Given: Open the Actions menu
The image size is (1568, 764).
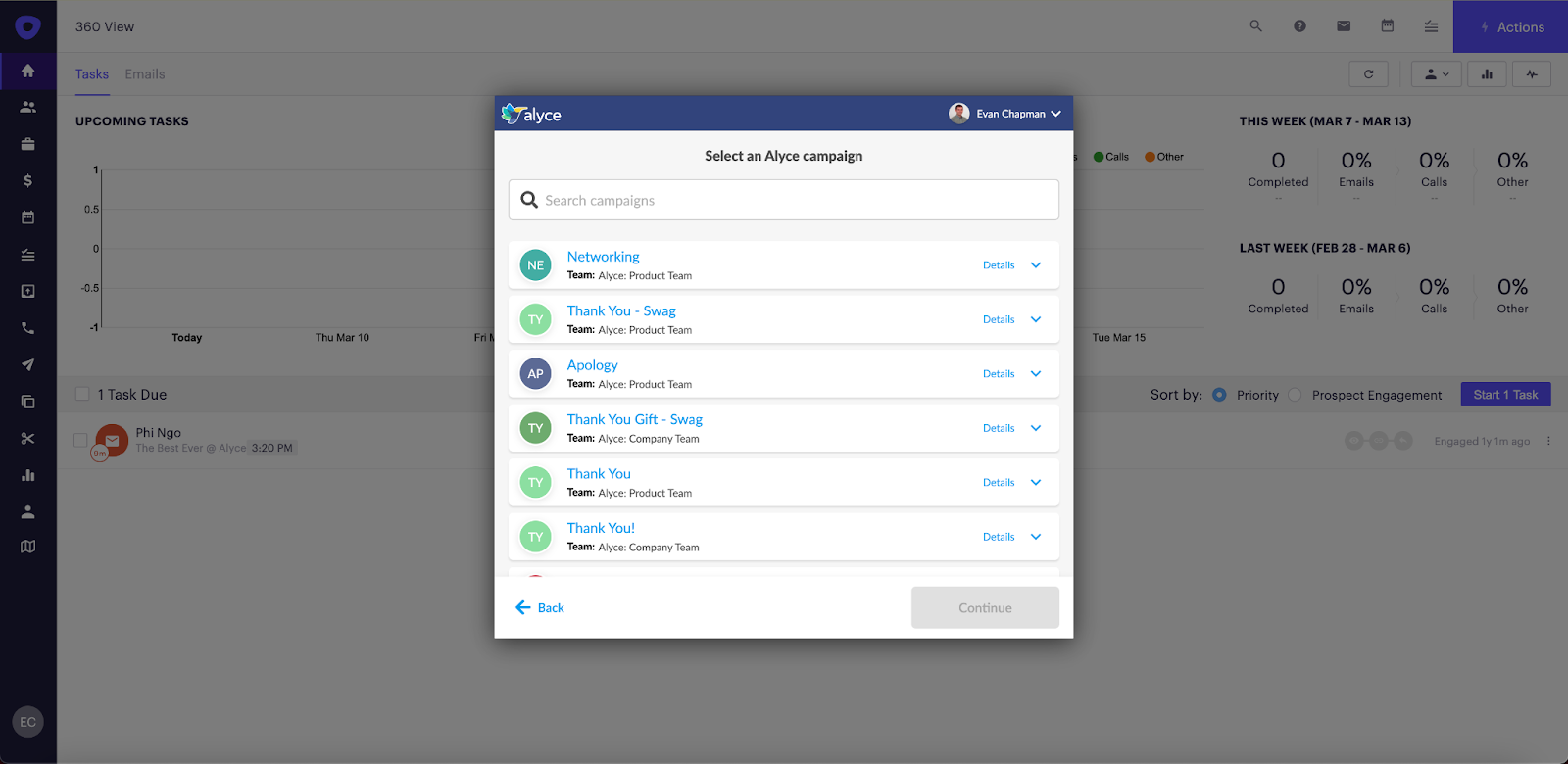Looking at the screenshot, I should click(1510, 26).
